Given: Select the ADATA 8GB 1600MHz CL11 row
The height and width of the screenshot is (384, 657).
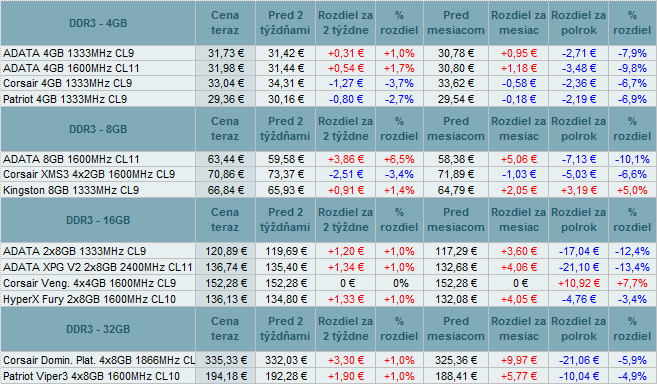Looking at the screenshot, I should click(x=328, y=159).
